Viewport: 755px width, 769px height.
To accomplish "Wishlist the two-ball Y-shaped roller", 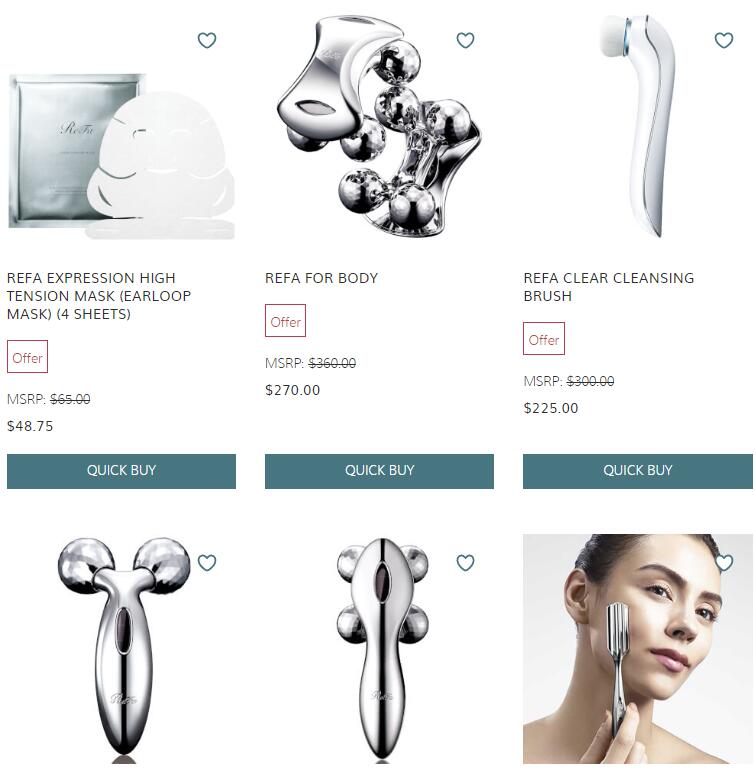I will 207,563.
